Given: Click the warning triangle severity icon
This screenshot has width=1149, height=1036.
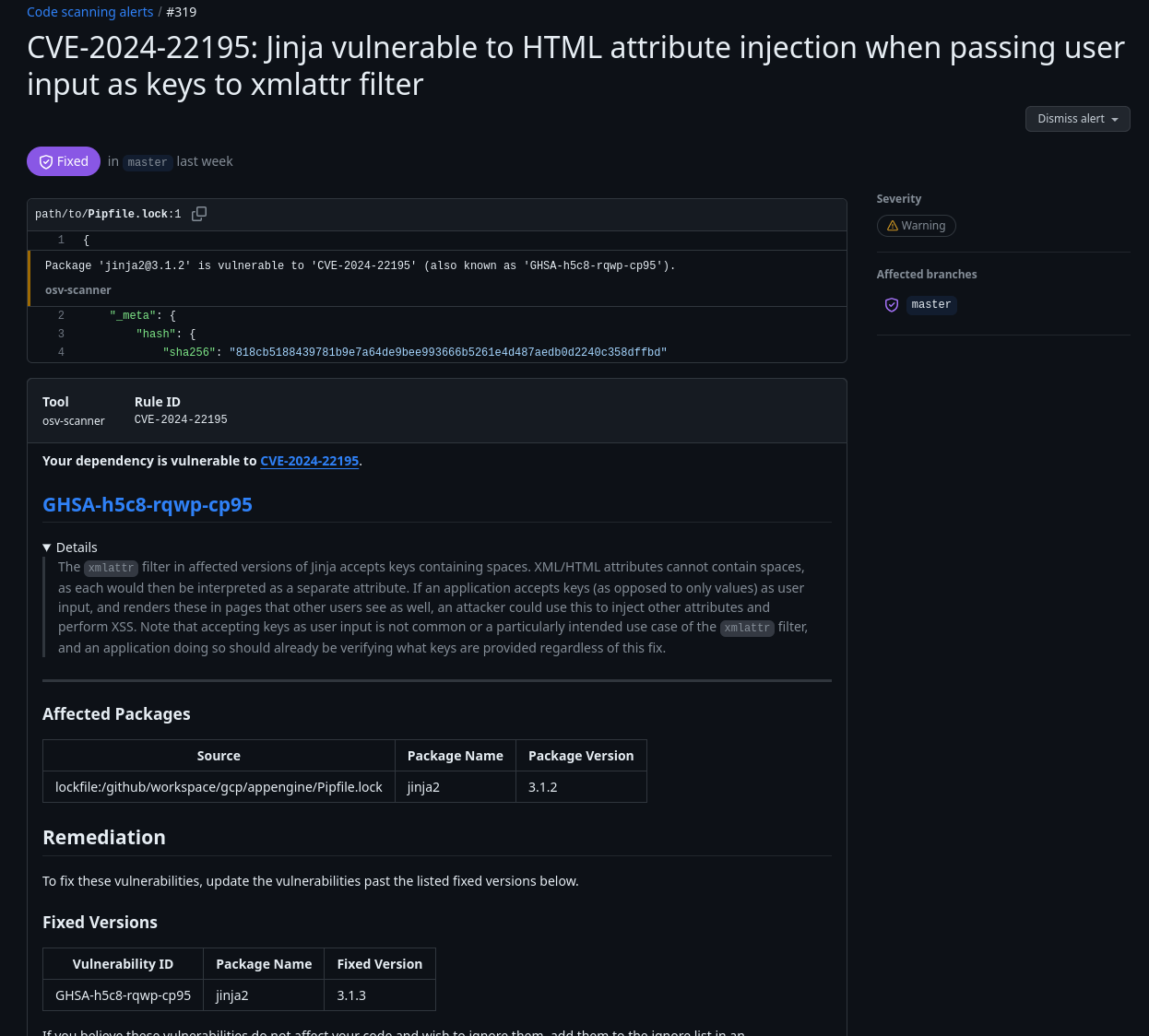Looking at the screenshot, I should pyautogui.click(x=892, y=226).
